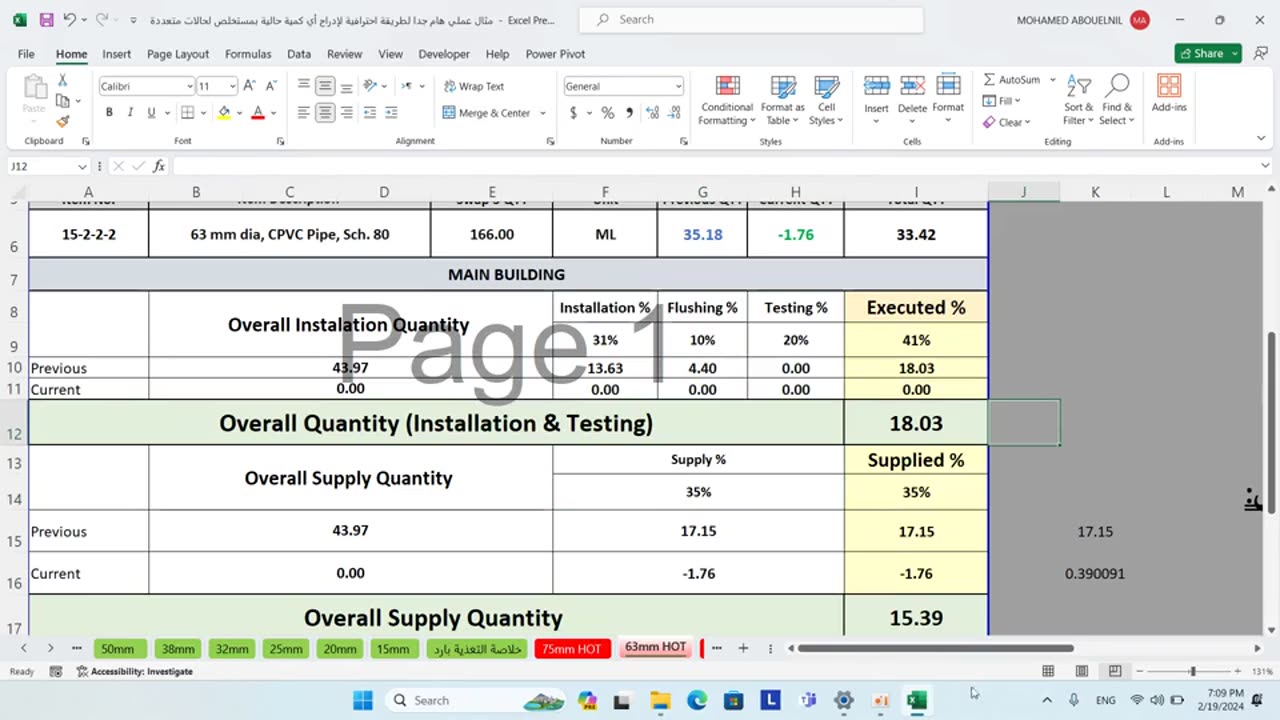Expand the Merge & Center dropdown arrow
Image resolution: width=1280 pixels, height=720 pixels.
point(543,113)
